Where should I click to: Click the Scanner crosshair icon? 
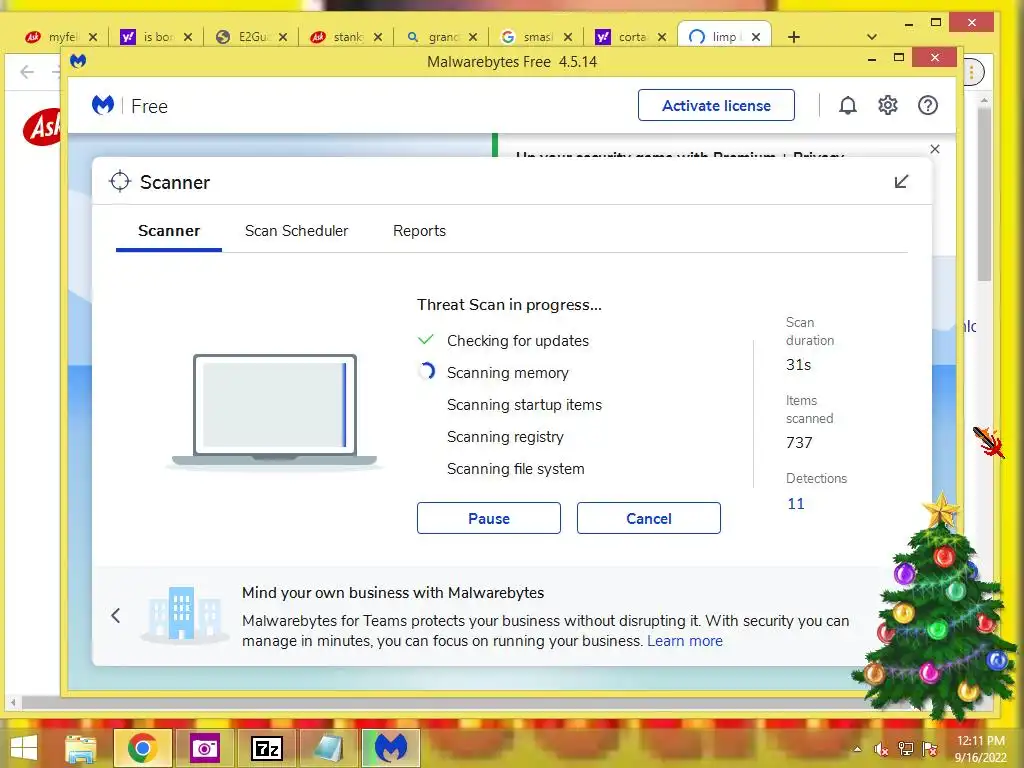120,182
